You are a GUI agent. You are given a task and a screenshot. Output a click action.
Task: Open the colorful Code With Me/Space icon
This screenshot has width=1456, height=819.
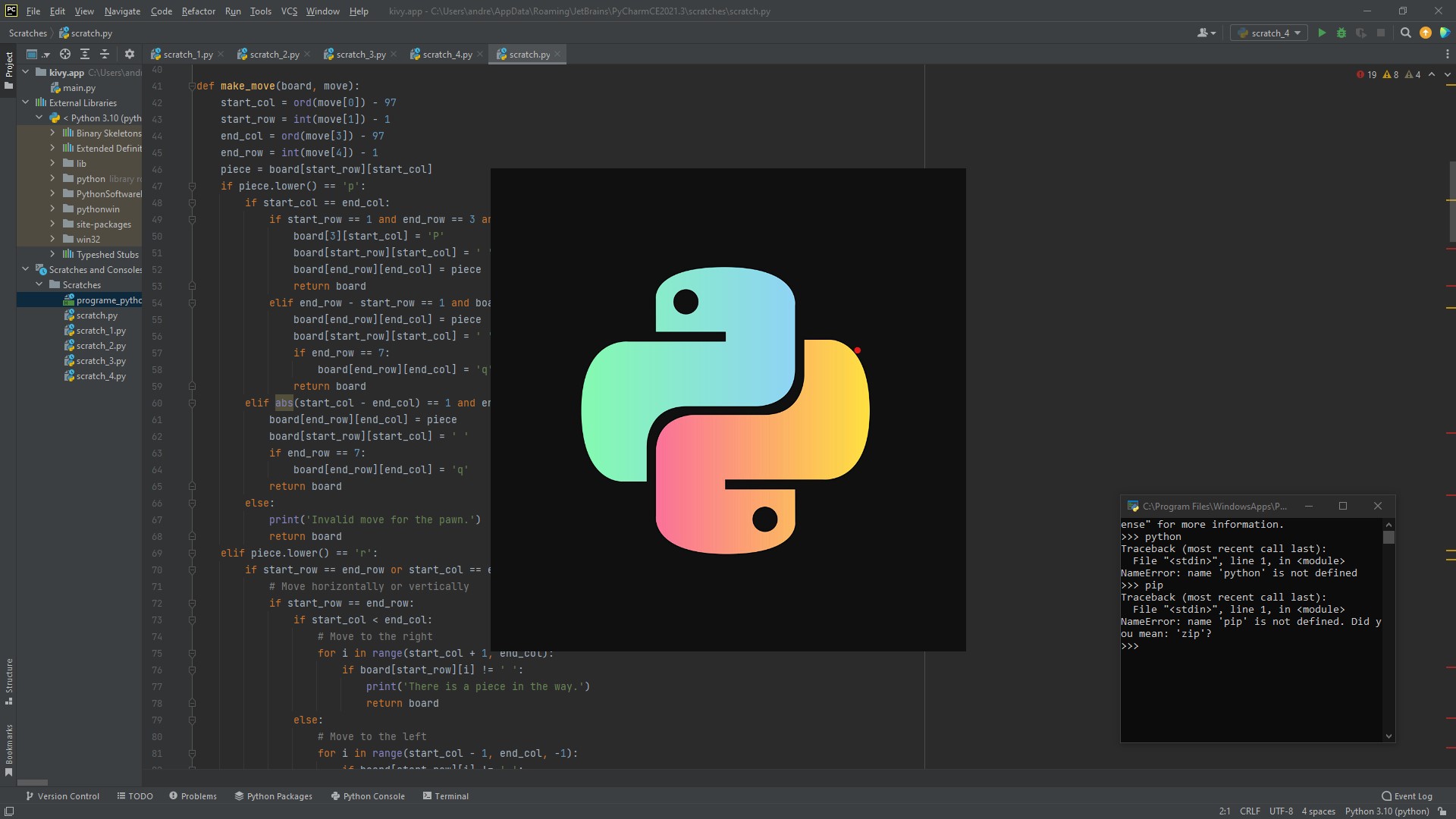click(x=1445, y=33)
